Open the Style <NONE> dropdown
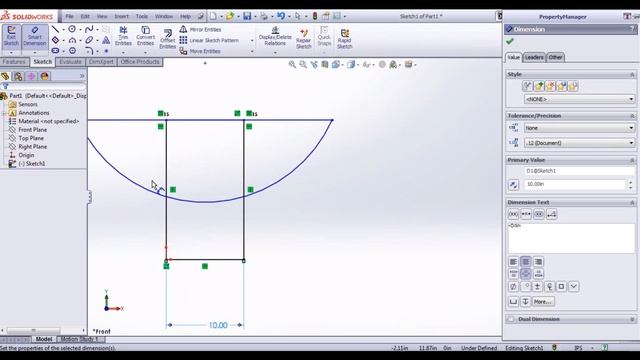Viewport: 640px width, 360px height. click(579, 99)
